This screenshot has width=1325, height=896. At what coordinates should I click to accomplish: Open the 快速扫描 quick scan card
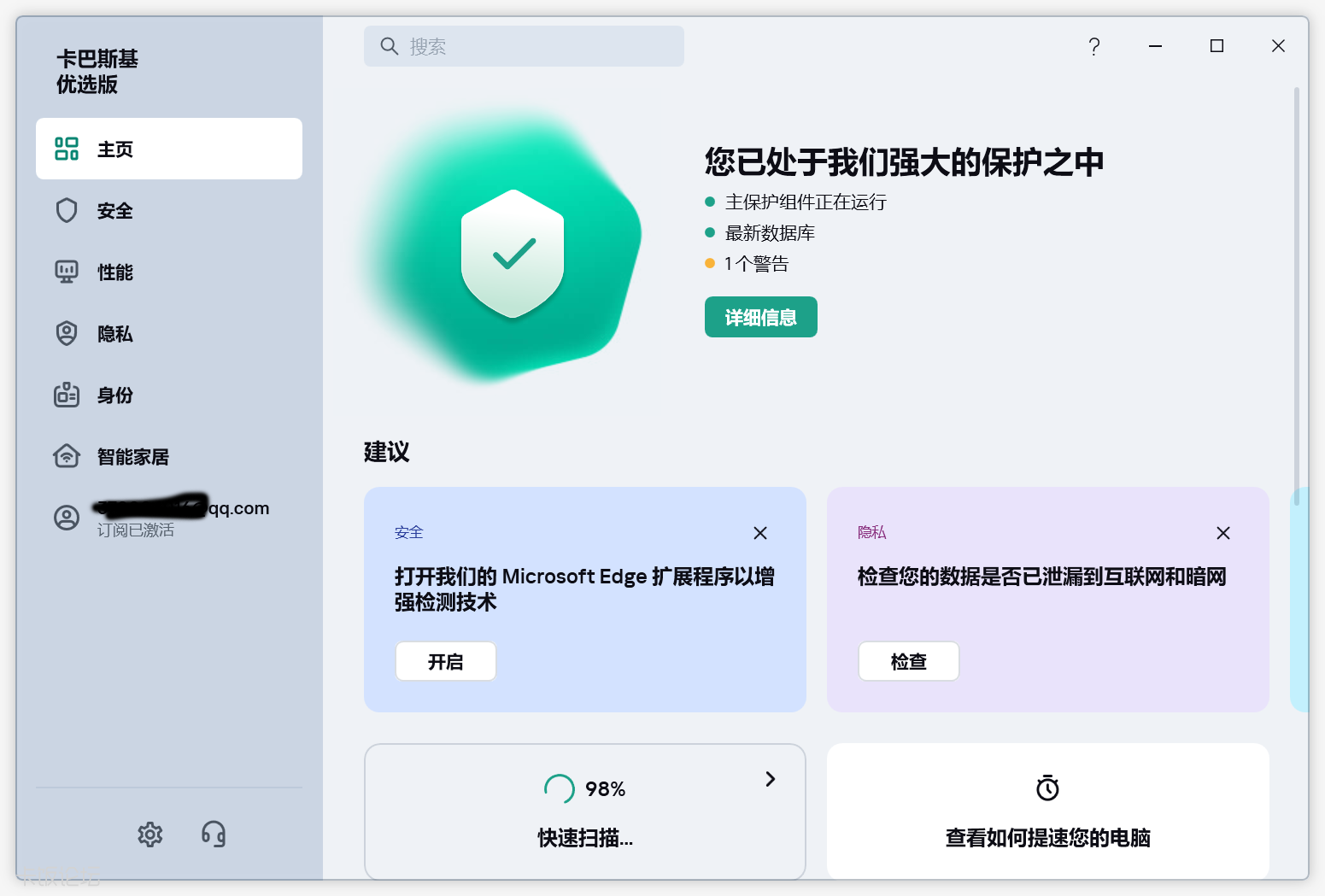point(585,811)
